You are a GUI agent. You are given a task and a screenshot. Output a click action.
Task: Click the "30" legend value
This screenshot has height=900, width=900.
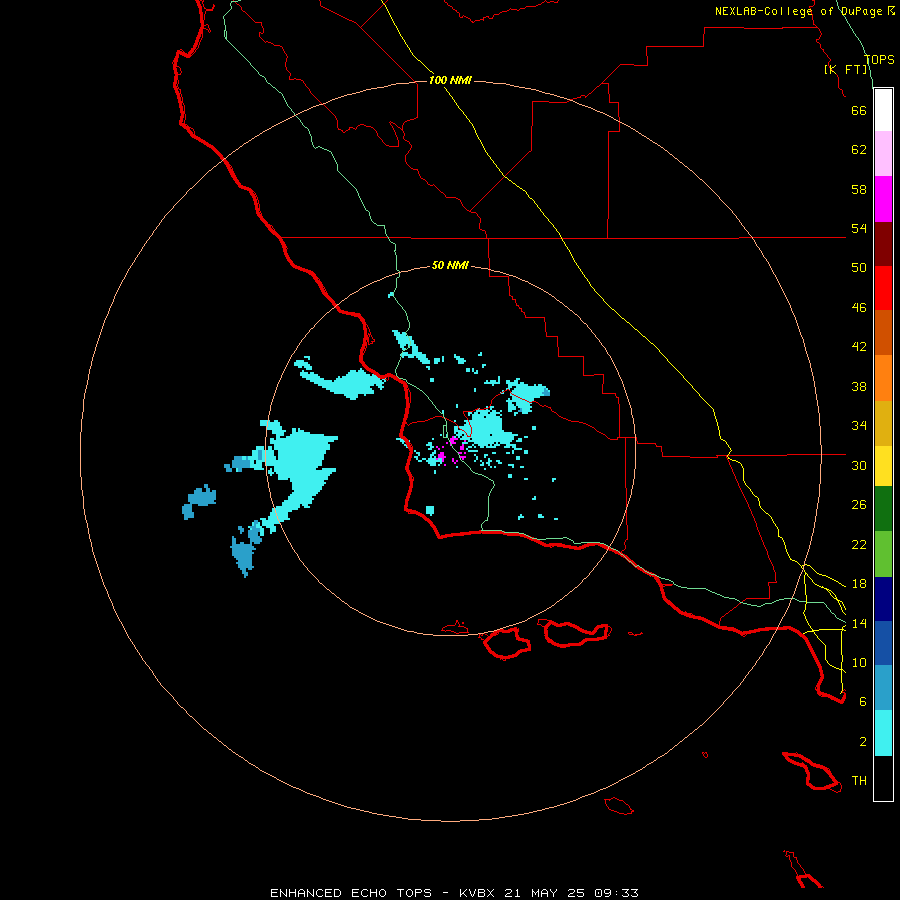[859, 465]
